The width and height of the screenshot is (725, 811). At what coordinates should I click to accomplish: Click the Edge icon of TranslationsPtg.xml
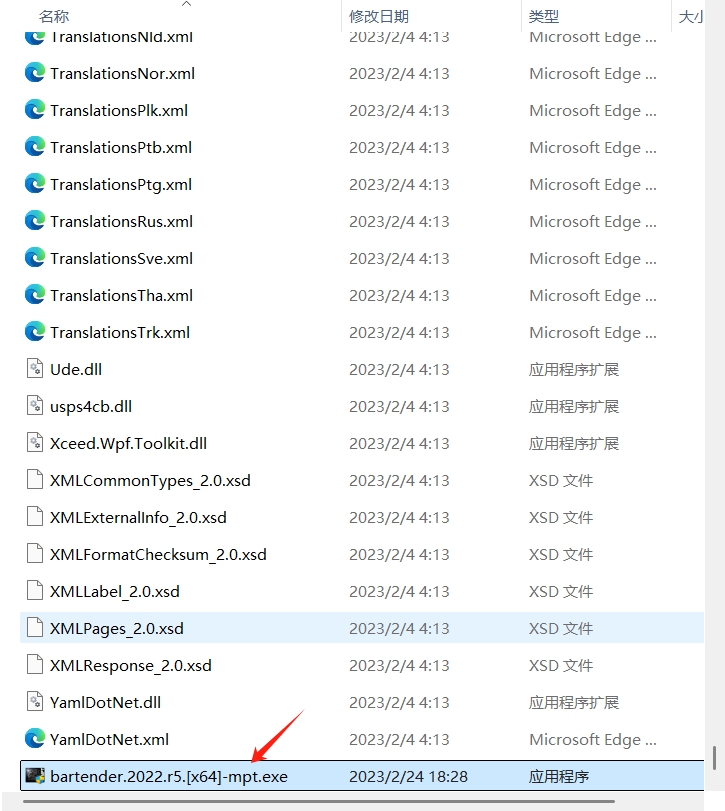point(35,184)
